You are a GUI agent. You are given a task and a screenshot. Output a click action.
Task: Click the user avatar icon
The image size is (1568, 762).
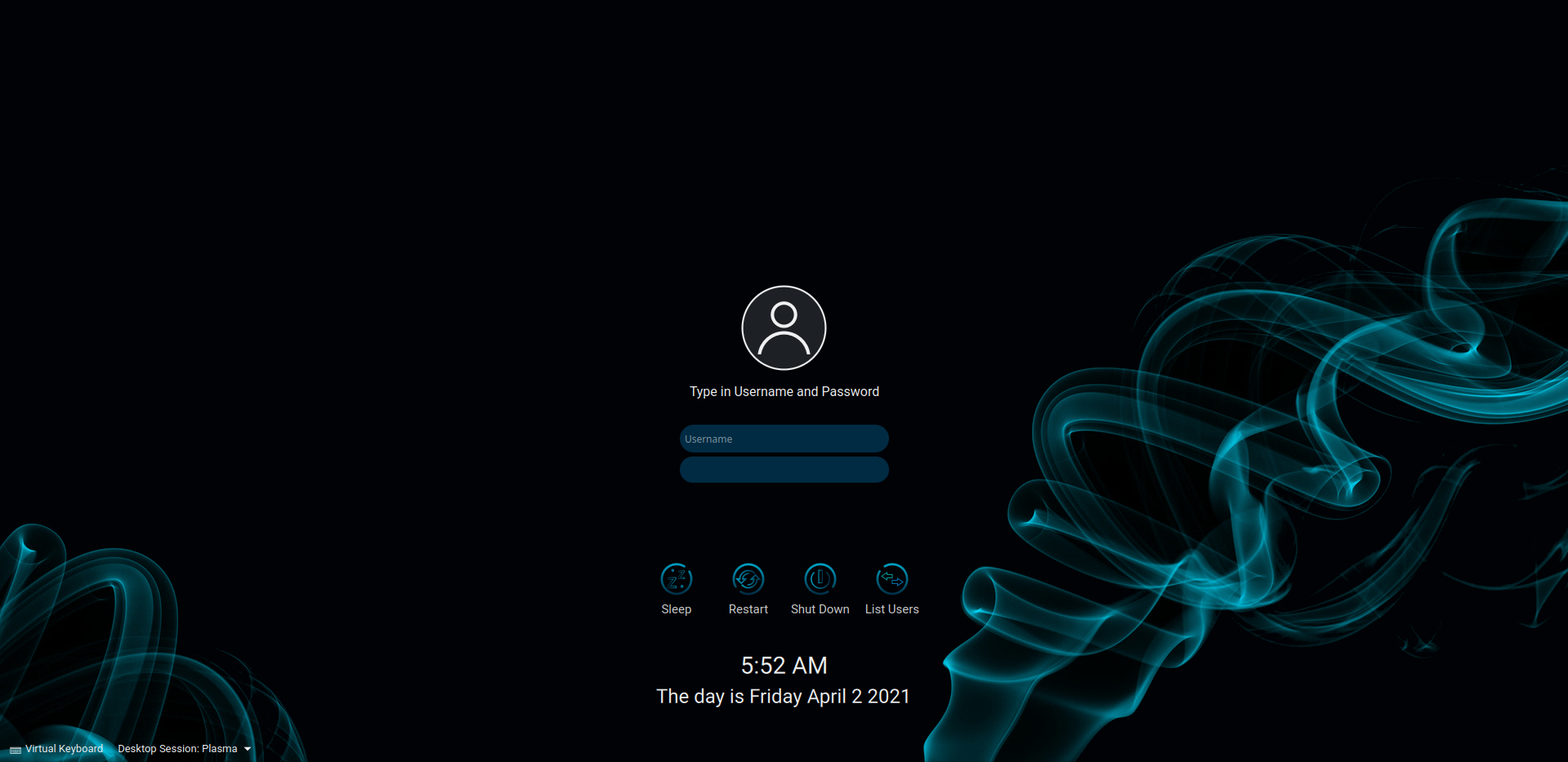tap(784, 328)
